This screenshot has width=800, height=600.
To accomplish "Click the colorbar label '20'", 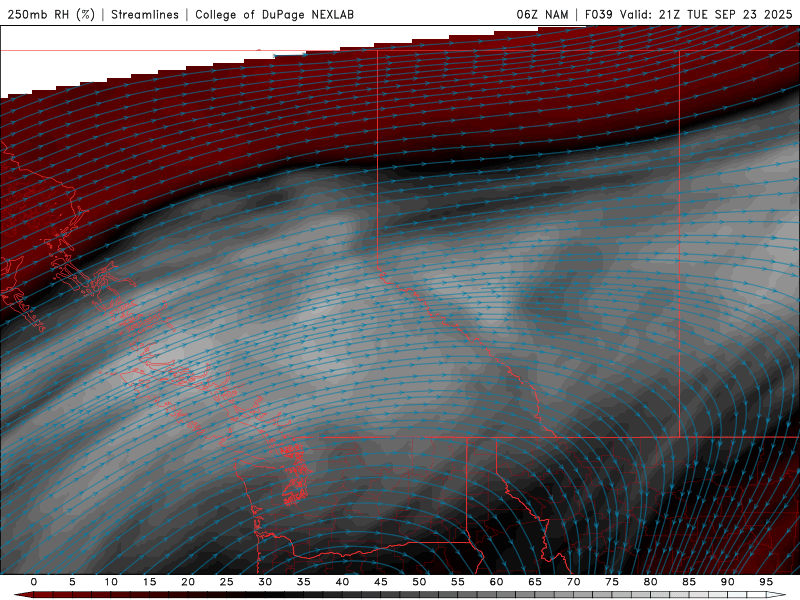I will tap(188, 582).
